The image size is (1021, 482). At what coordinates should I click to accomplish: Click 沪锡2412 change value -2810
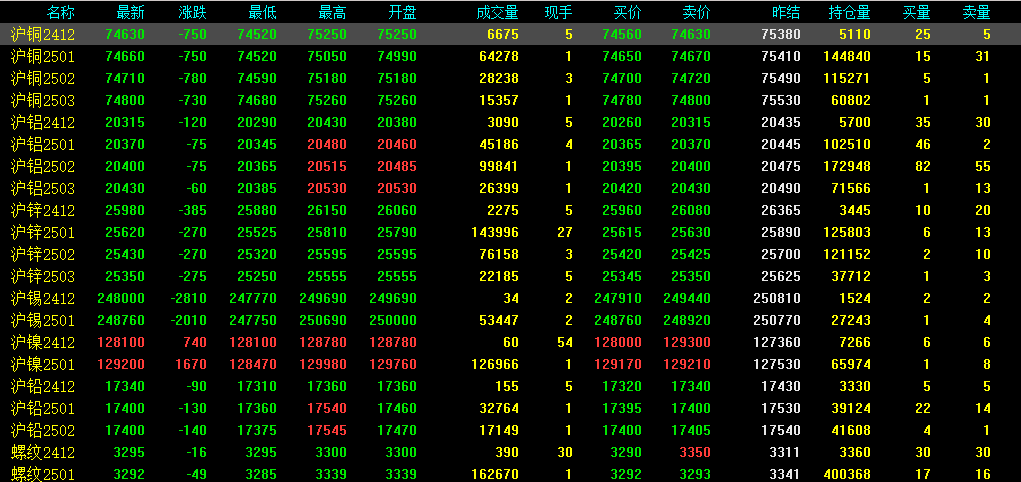(x=188, y=299)
